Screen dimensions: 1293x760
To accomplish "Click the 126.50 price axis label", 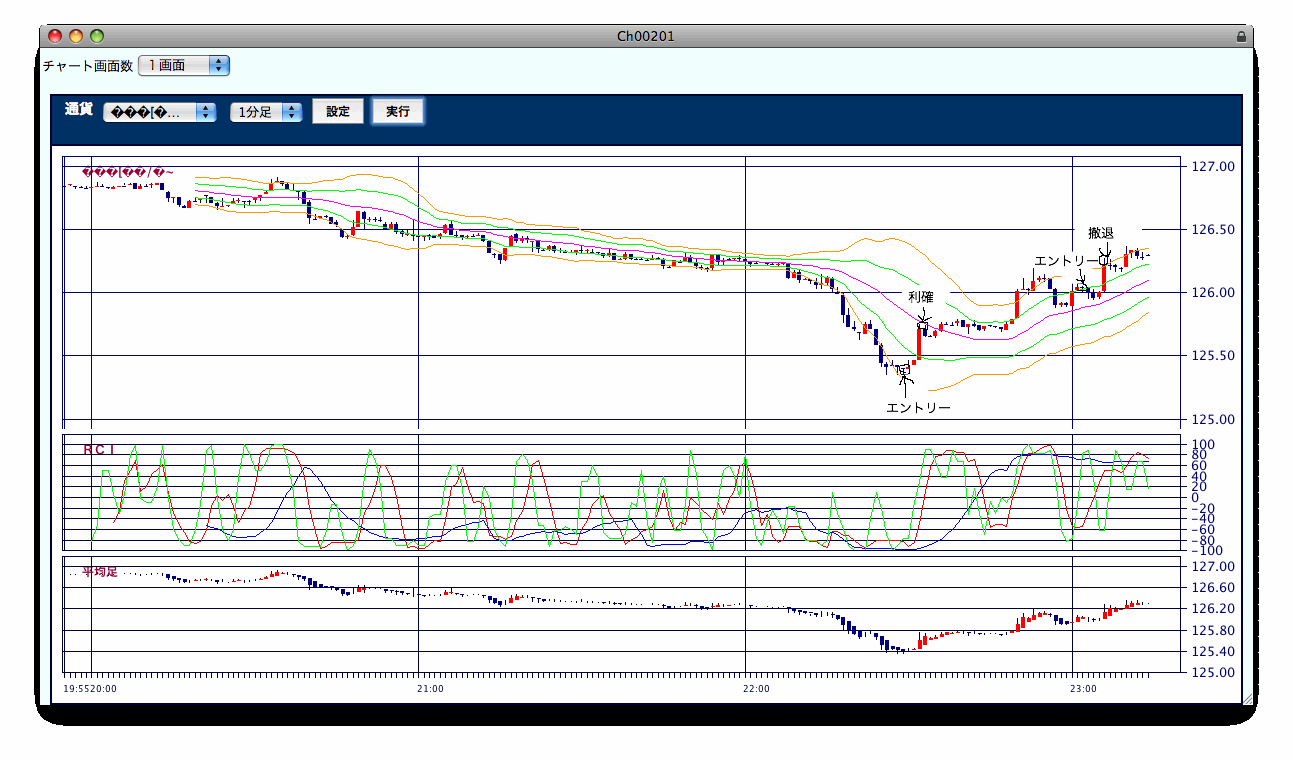I will (1215, 230).
